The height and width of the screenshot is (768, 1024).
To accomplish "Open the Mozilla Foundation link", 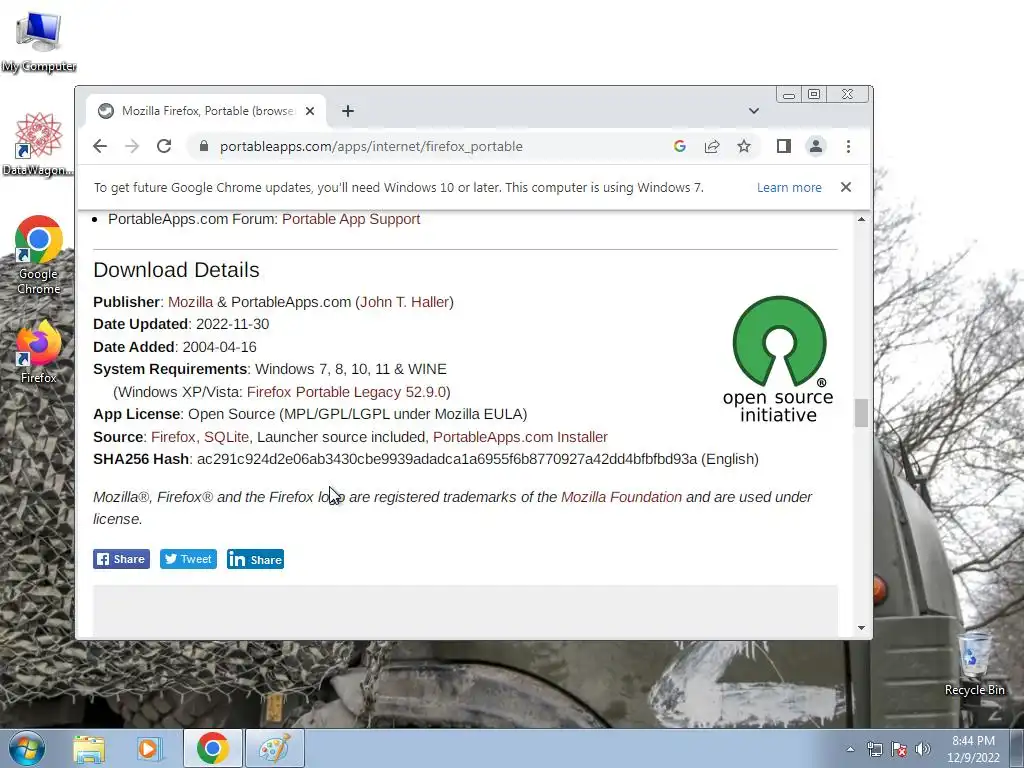I will (621, 497).
